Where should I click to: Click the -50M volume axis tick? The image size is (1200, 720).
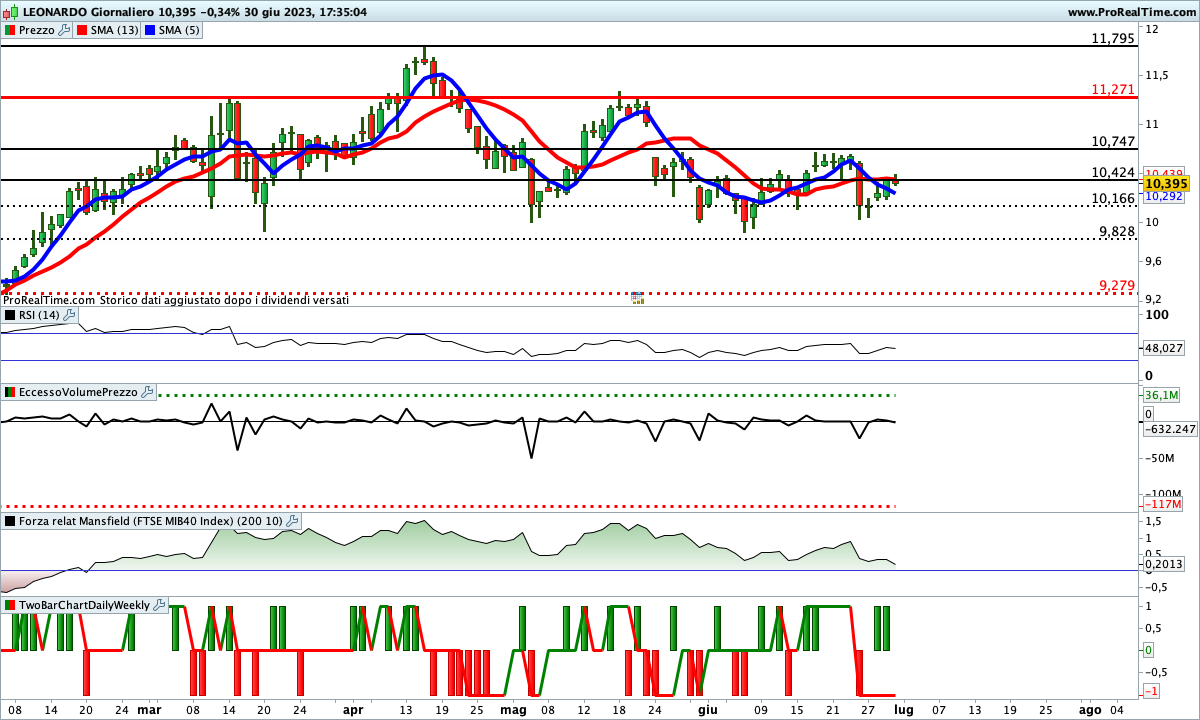(1160, 458)
